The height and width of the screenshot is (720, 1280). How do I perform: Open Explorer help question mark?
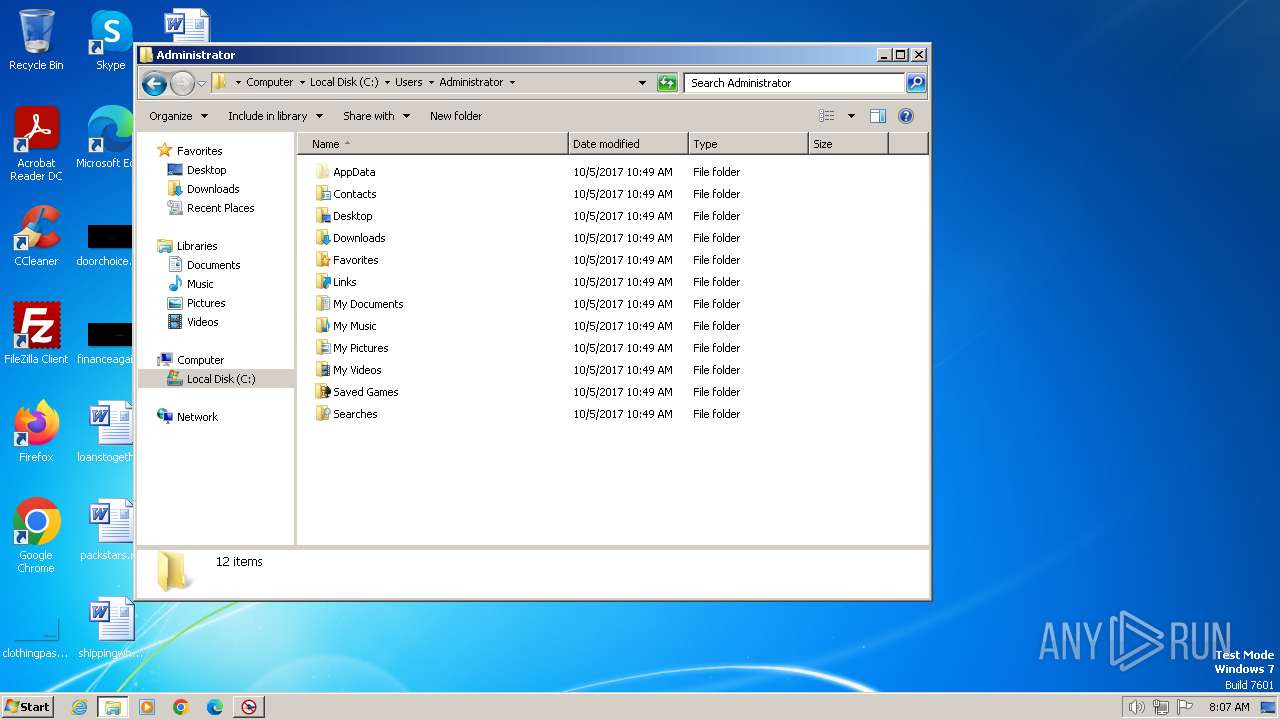pyautogui.click(x=906, y=116)
